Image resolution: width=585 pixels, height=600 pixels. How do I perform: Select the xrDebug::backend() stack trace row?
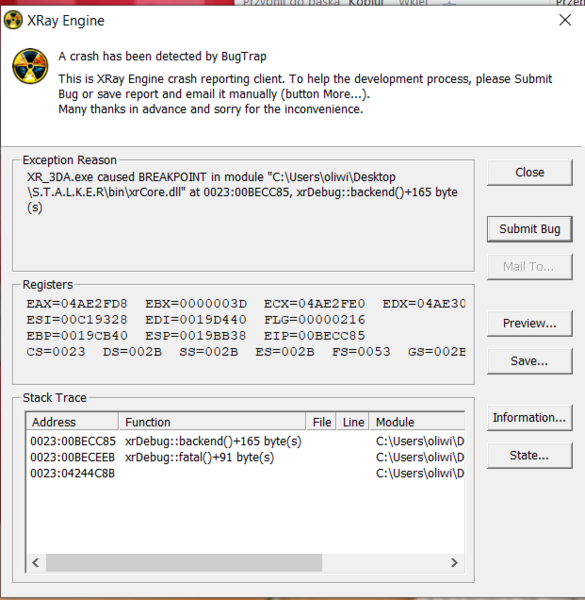coord(246,441)
